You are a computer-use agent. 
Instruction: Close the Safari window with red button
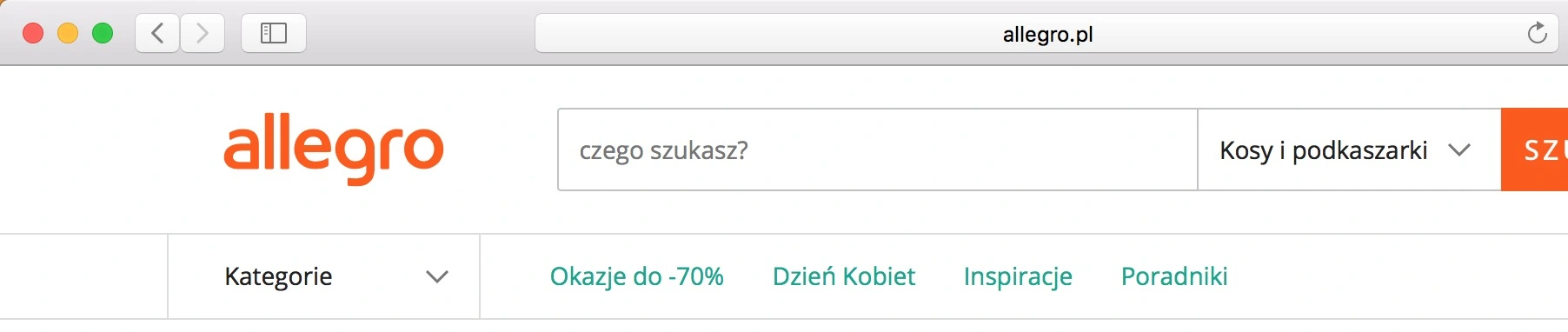[33, 34]
